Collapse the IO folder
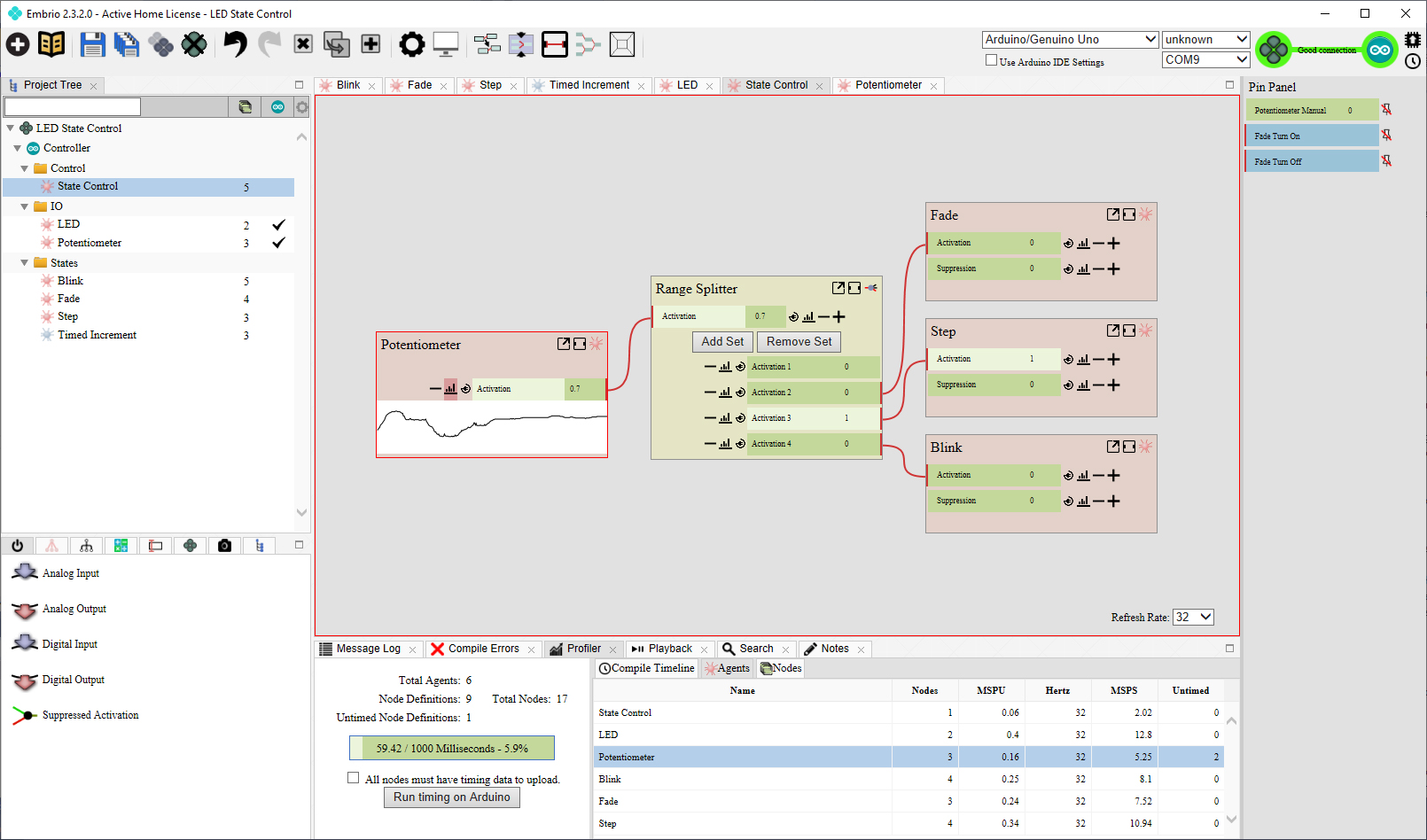The image size is (1427, 840). (x=24, y=206)
